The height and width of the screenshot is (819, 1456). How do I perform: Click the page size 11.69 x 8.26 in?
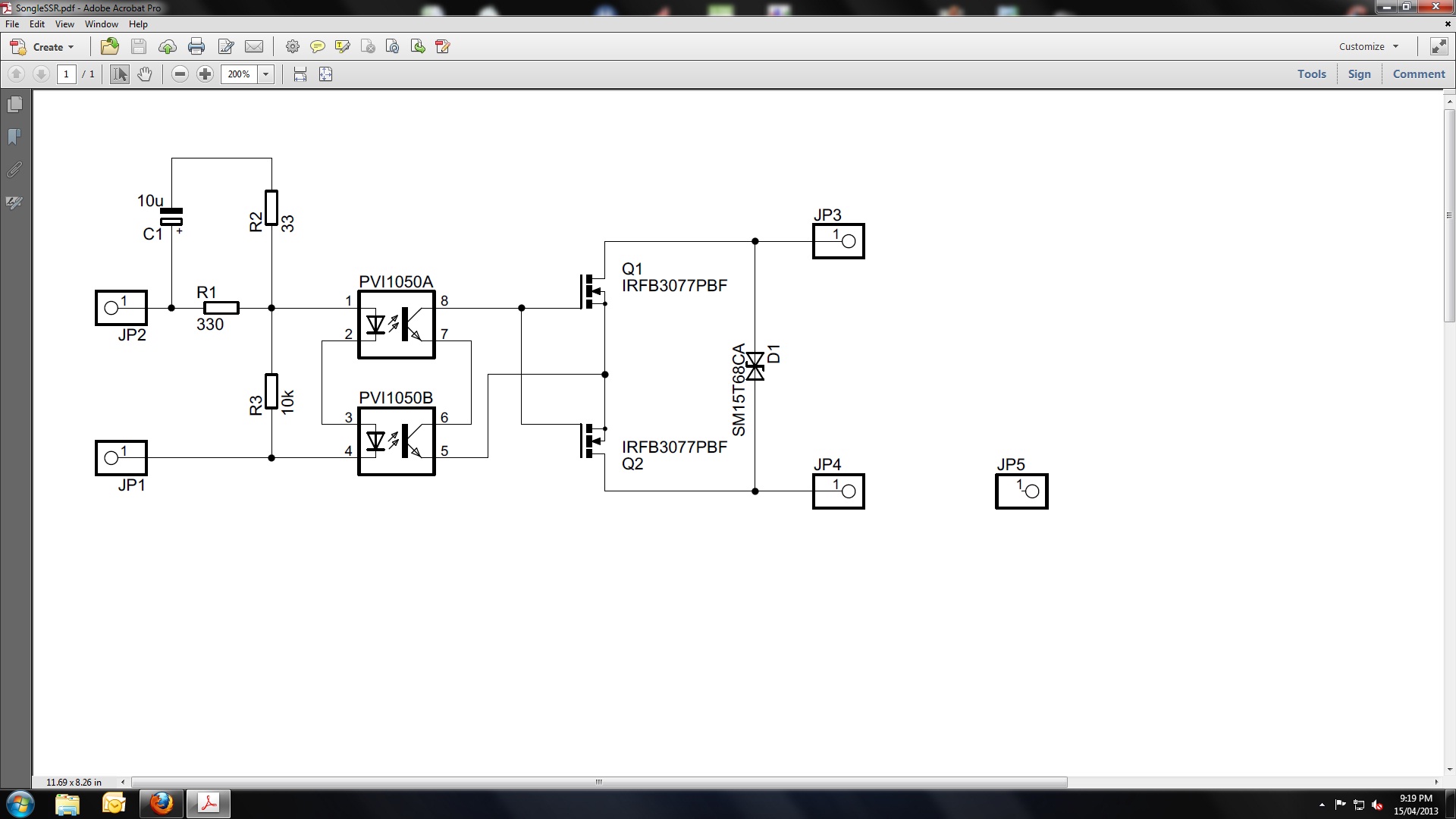[74, 782]
